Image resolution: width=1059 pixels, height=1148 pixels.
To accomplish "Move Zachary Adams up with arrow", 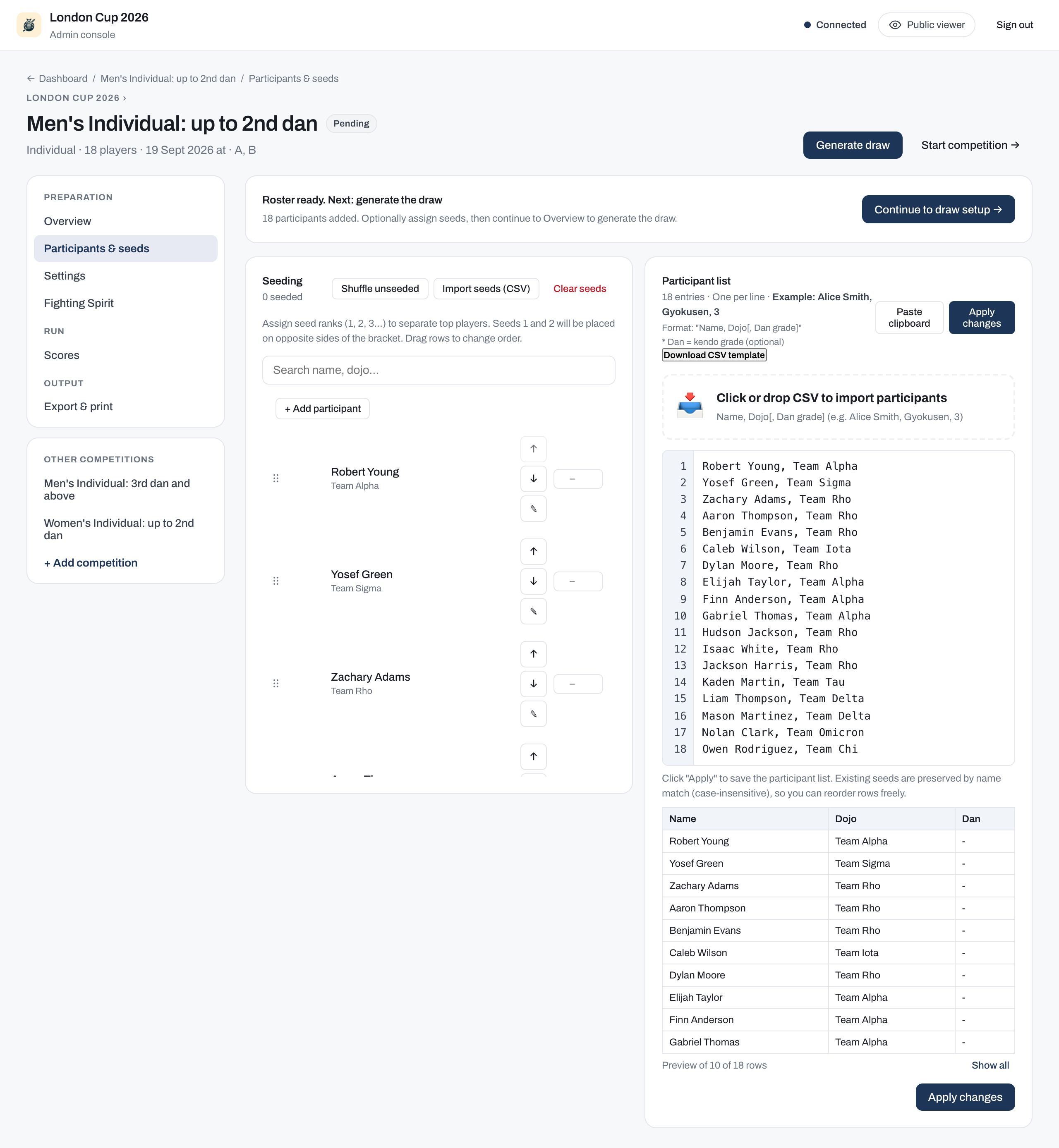I will coord(533,654).
